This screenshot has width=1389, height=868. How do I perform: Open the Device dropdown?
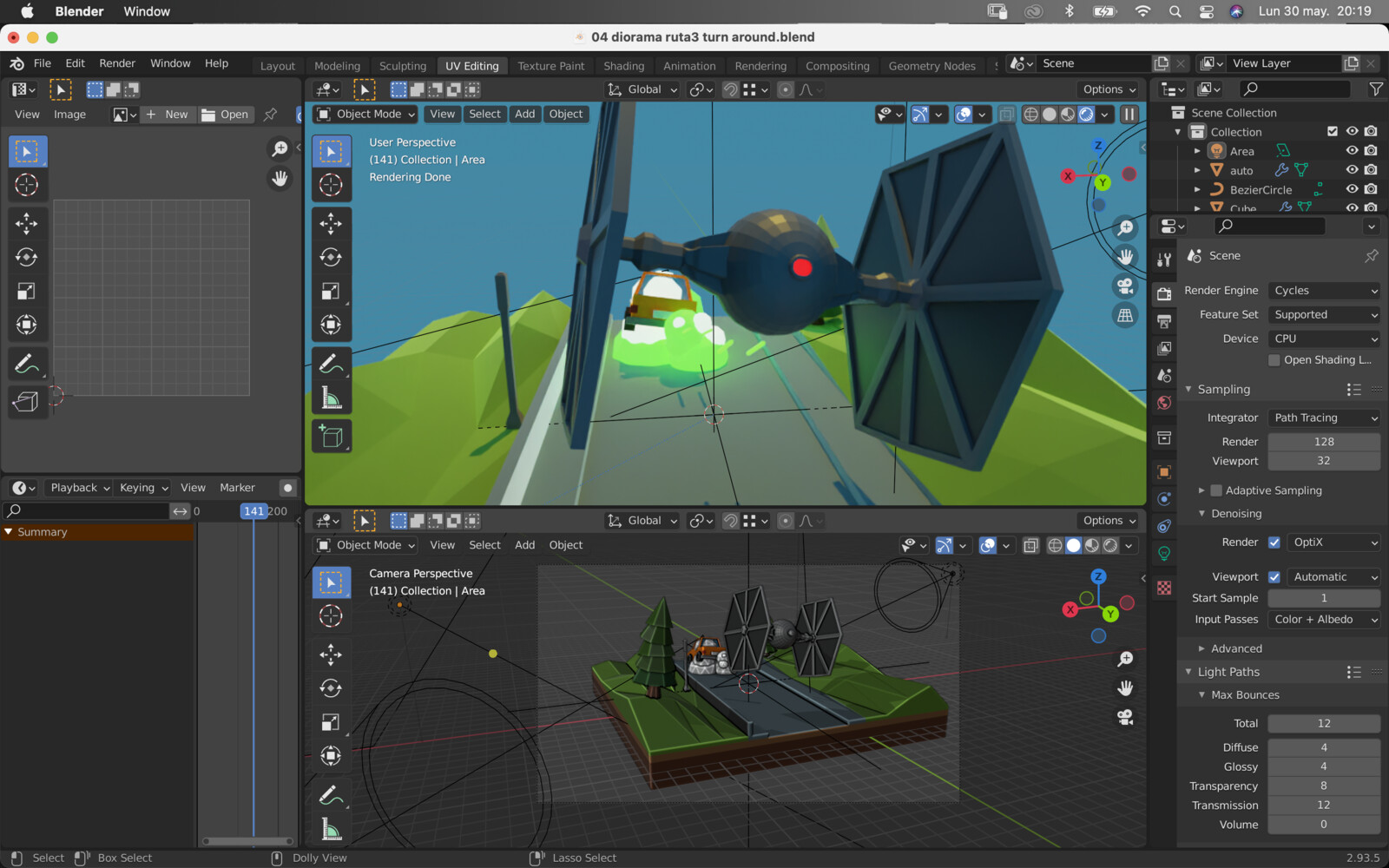(x=1324, y=339)
